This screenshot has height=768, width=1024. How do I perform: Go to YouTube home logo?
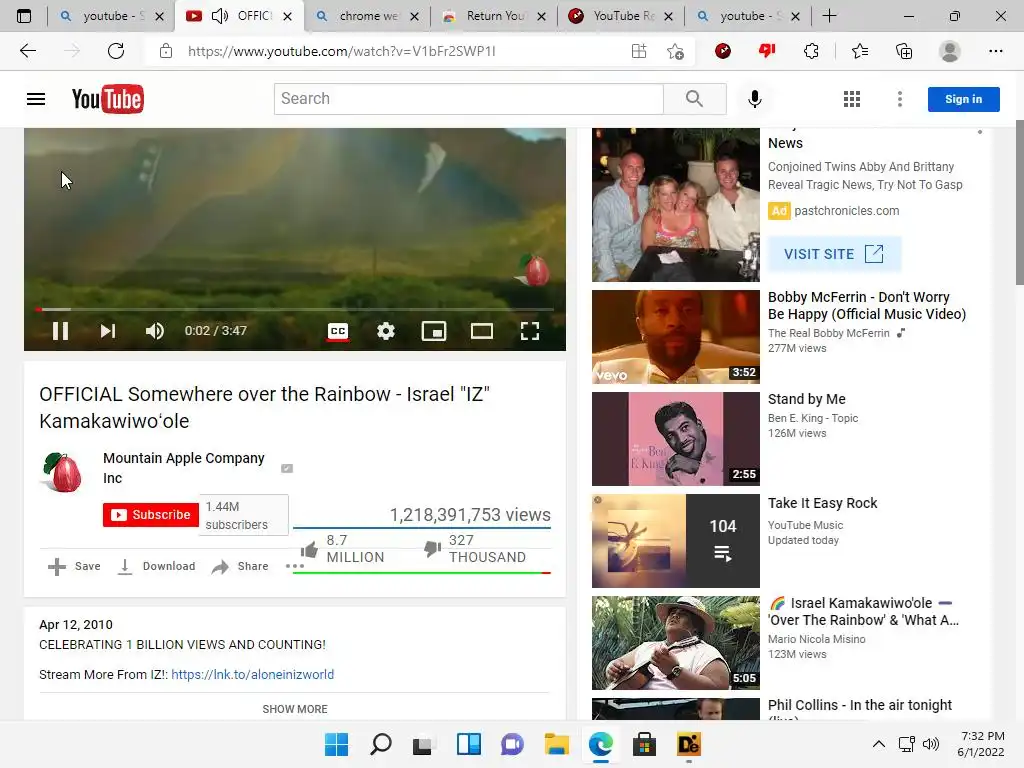point(108,99)
